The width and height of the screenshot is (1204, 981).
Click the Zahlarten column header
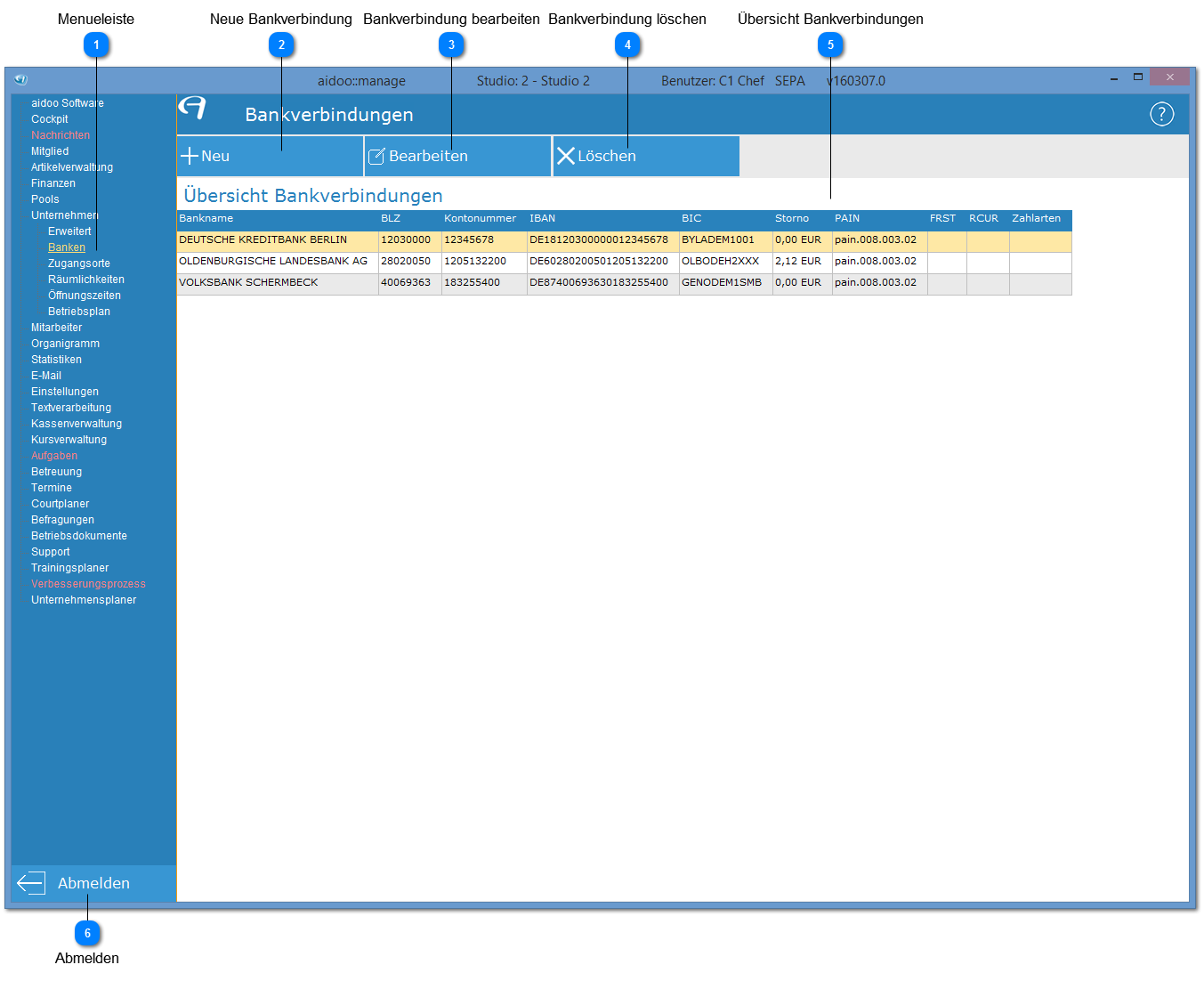point(1040,219)
